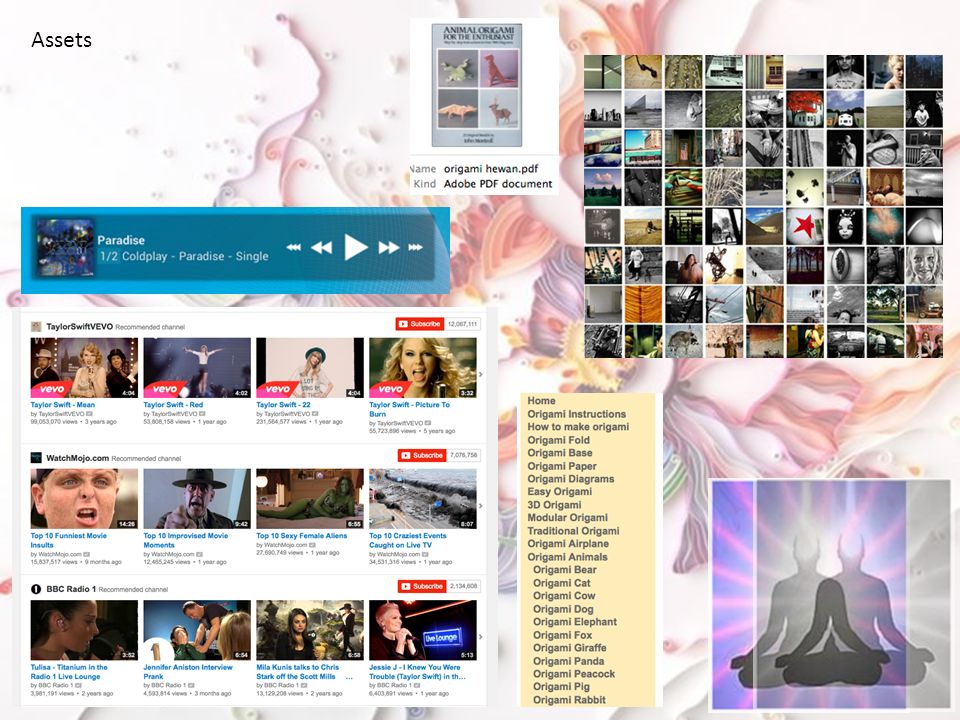Open Traditional Origami menu entry
This screenshot has width=960, height=720.
pos(573,531)
